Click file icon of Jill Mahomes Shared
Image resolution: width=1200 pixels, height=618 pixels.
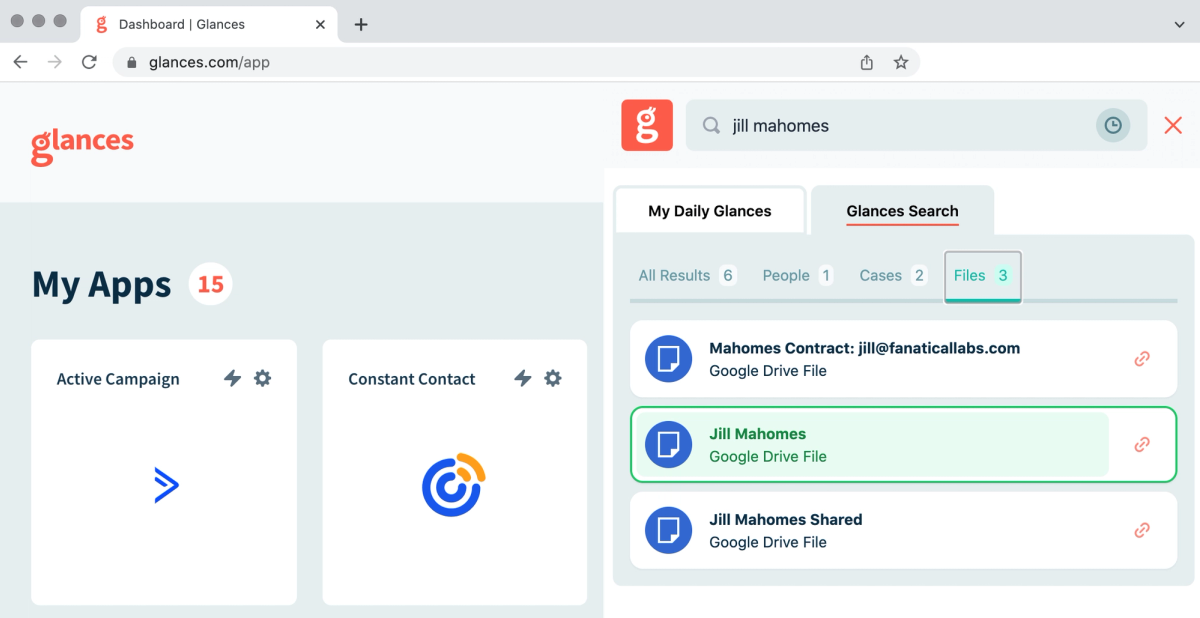pos(669,531)
